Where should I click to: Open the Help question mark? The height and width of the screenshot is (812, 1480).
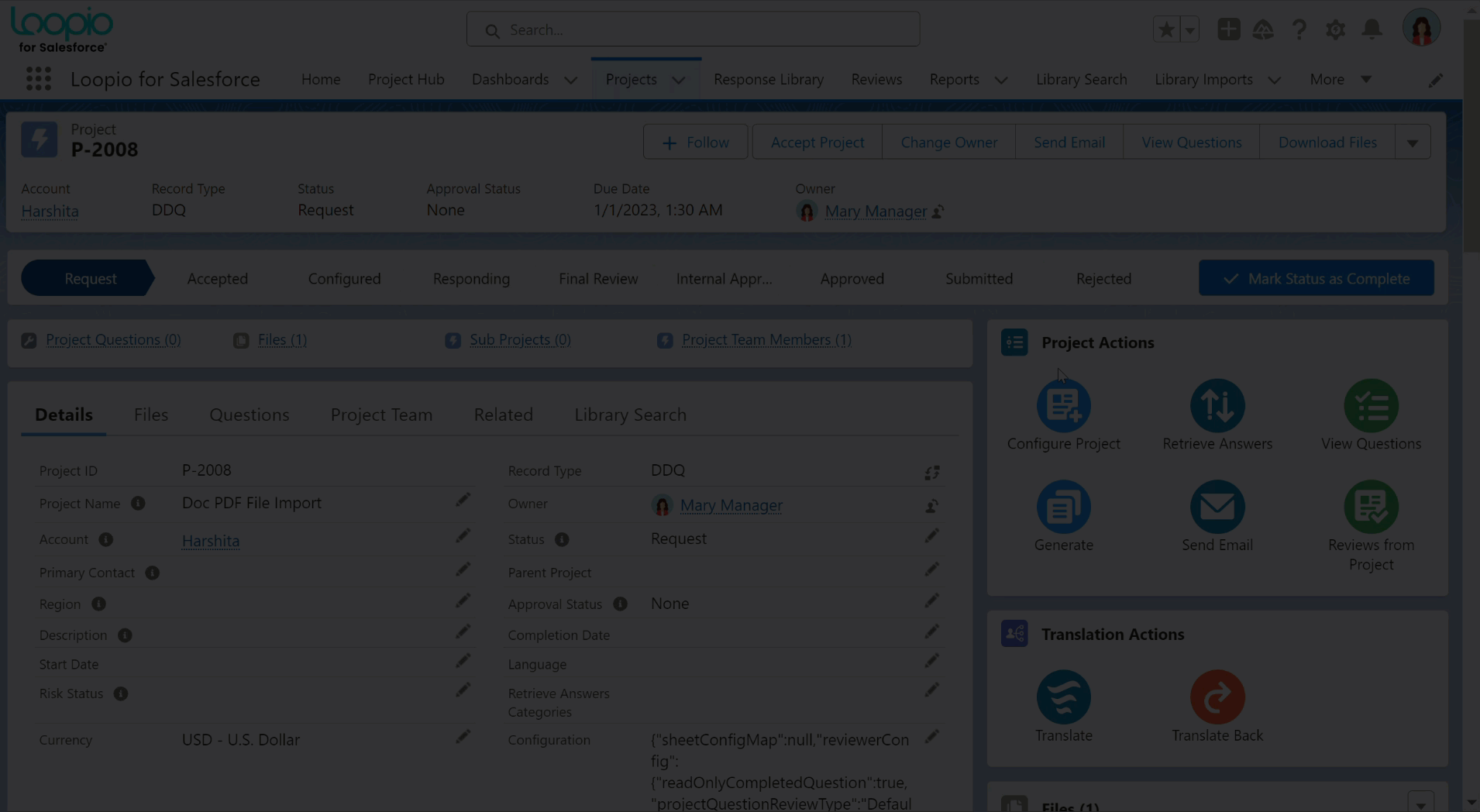tap(1299, 29)
